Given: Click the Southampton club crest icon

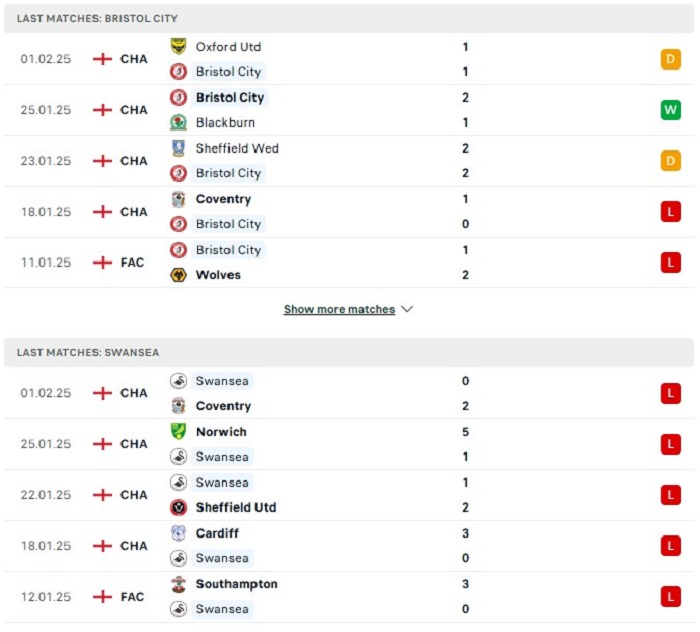Looking at the screenshot, I should [x=179, y=584].
